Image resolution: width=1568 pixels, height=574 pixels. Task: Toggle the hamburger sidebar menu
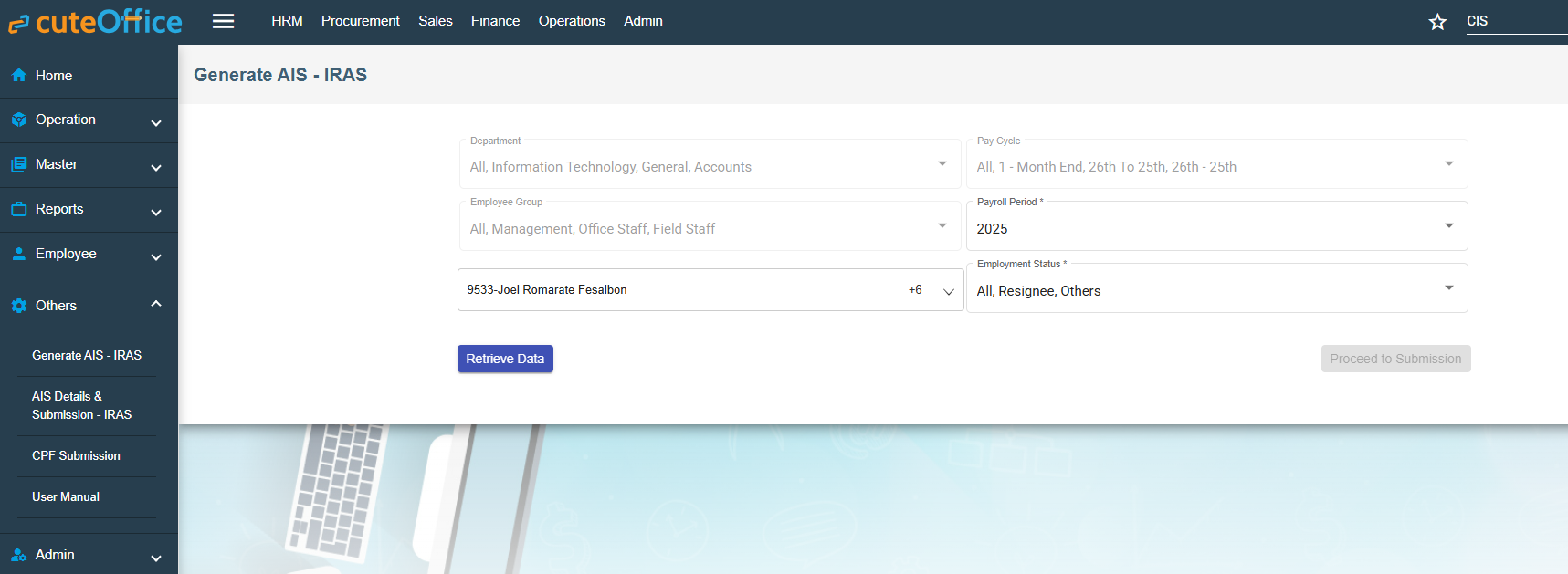[x=223, y=21]
